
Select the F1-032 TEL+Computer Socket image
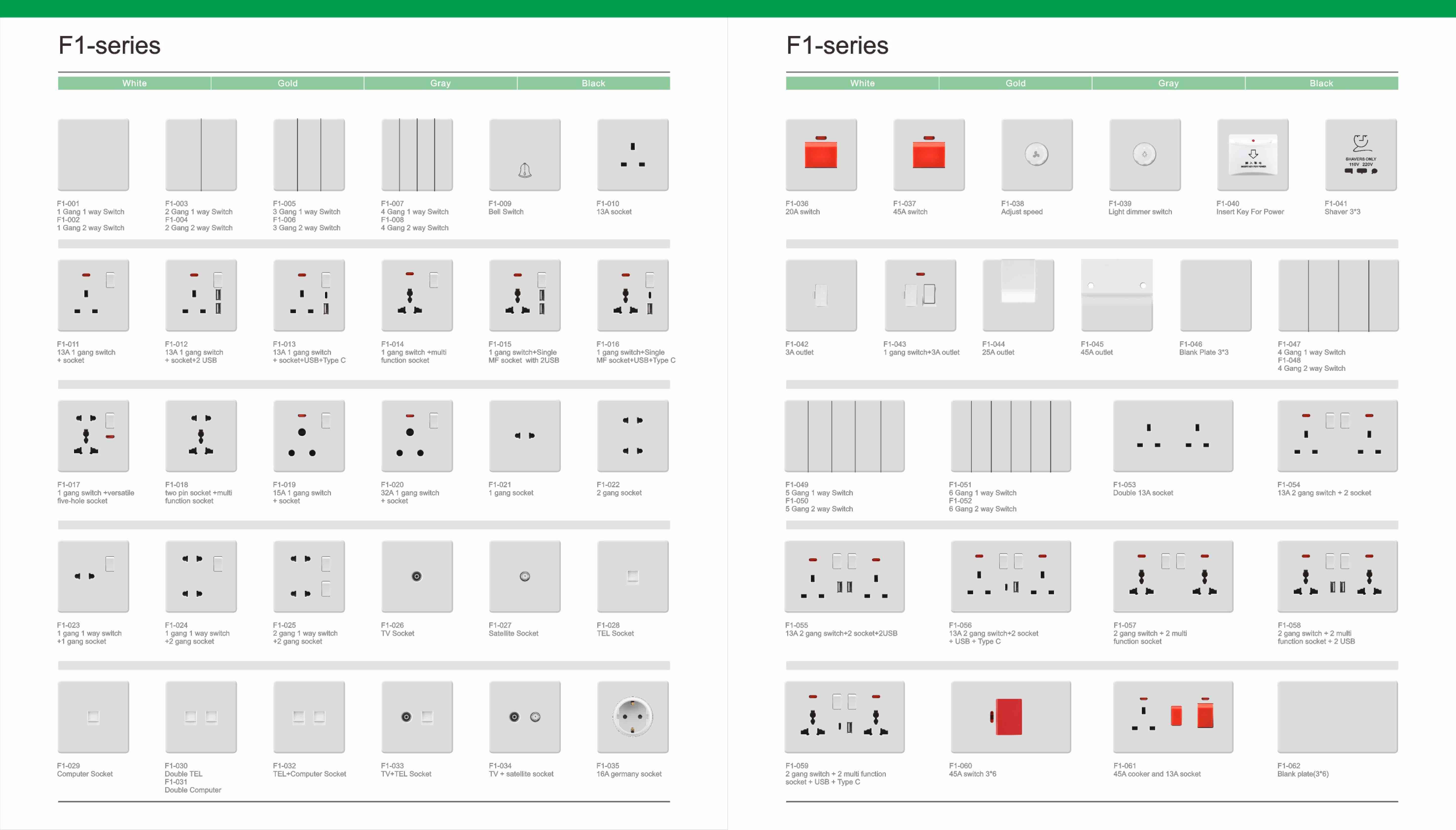(309, 717)
